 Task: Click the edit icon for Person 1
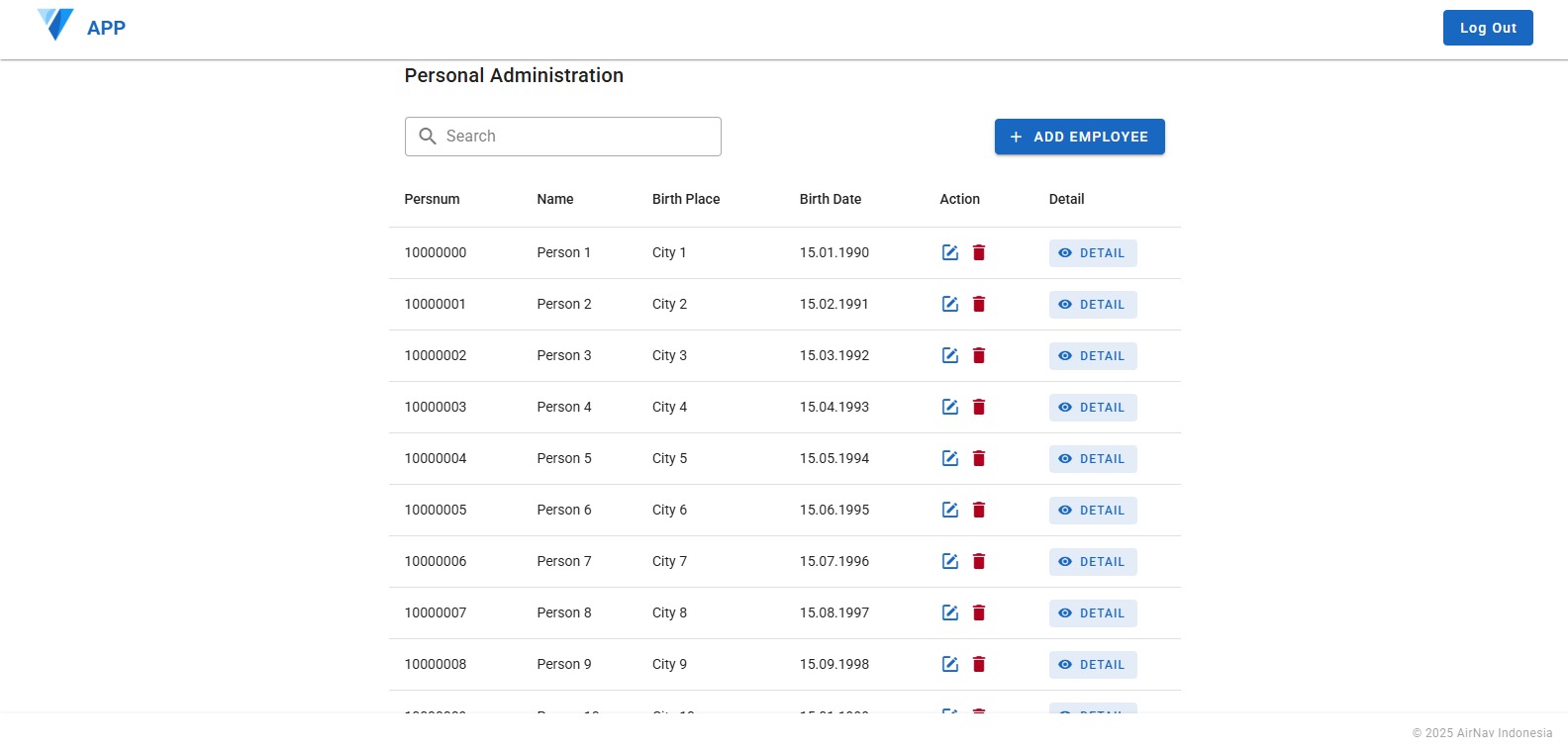949,252
